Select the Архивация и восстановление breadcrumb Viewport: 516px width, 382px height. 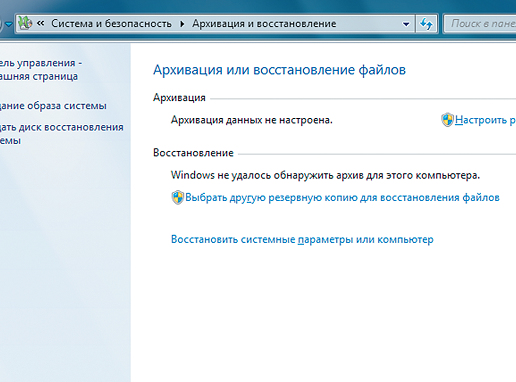pyautogui.click(x=264, y=24)
